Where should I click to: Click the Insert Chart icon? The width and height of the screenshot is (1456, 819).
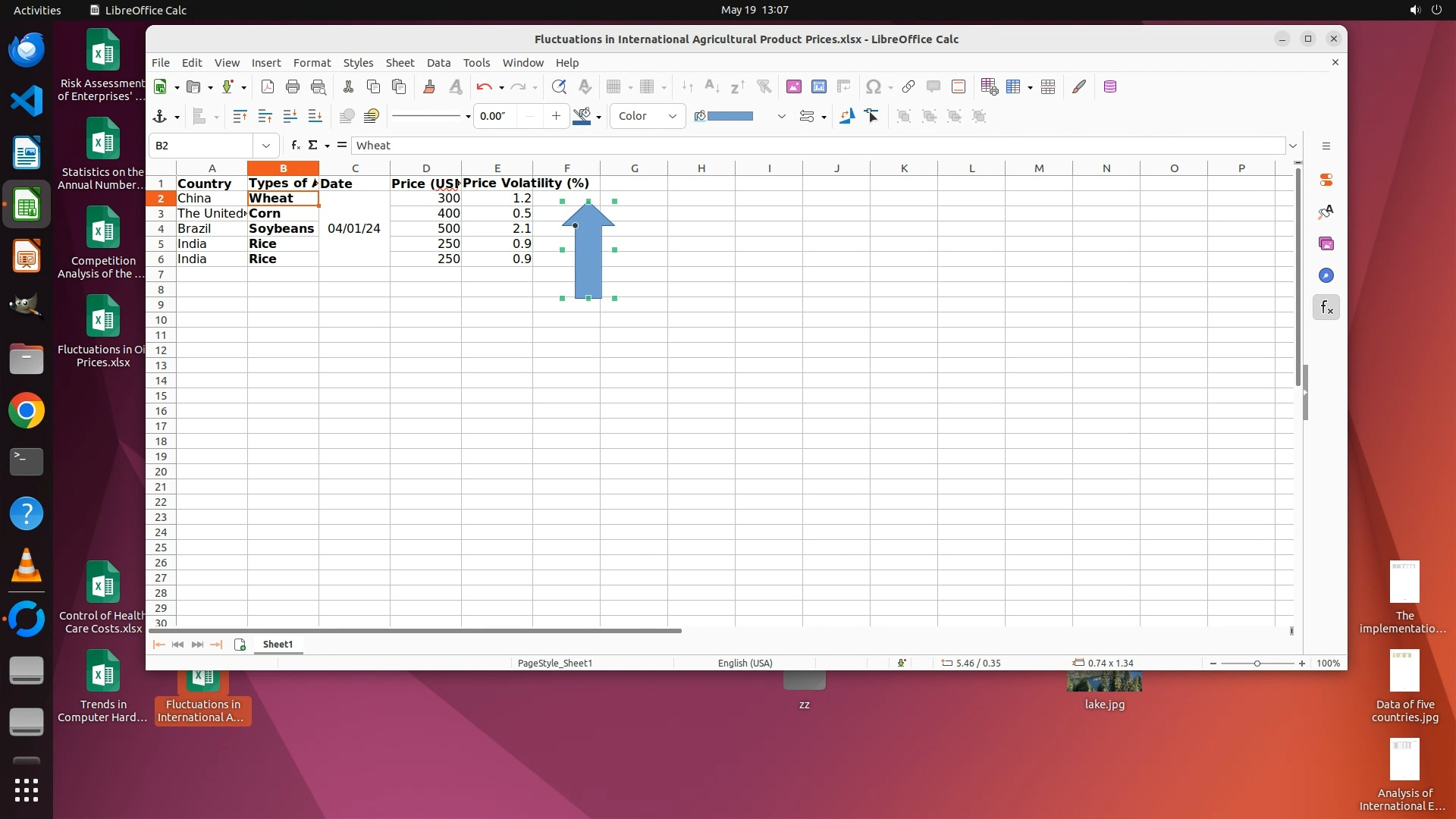coord(818,86)
